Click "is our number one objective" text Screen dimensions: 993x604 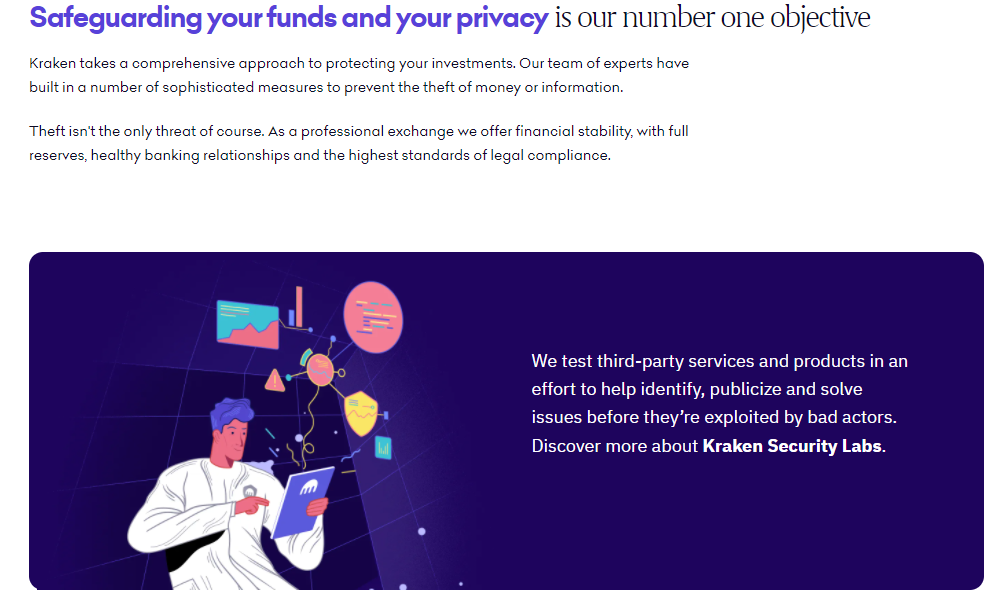click(x=712, y=18)
